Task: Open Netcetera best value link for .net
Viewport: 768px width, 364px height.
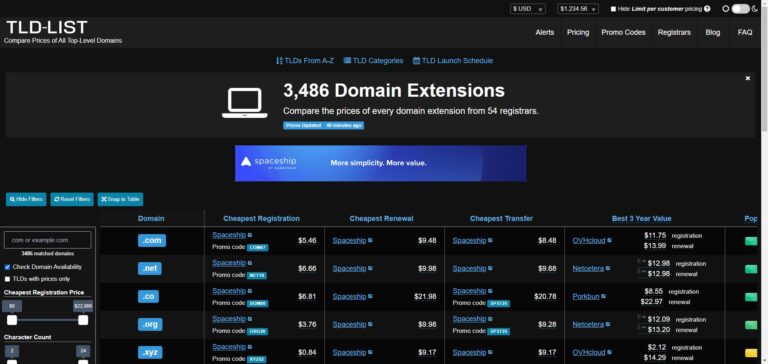Action: [588, 268]
